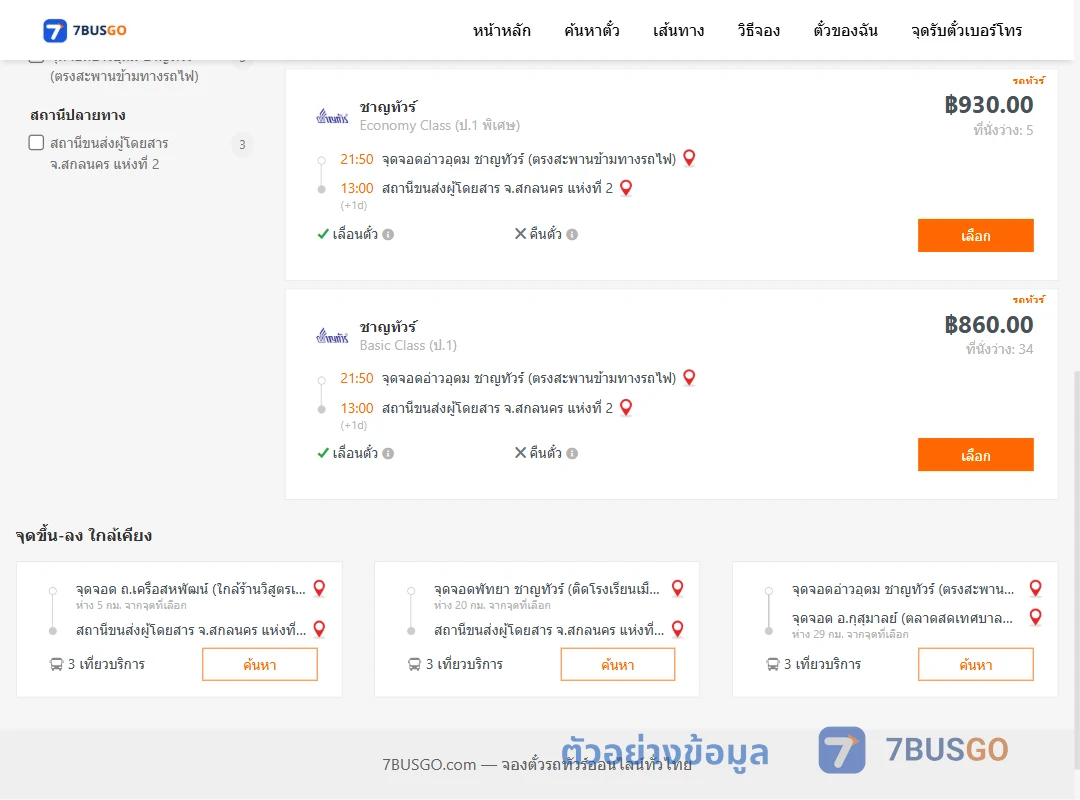Click ห่าง 5 กม. จากจุดที่เลือก text
Screen dimensions: 1080x800
131,606
